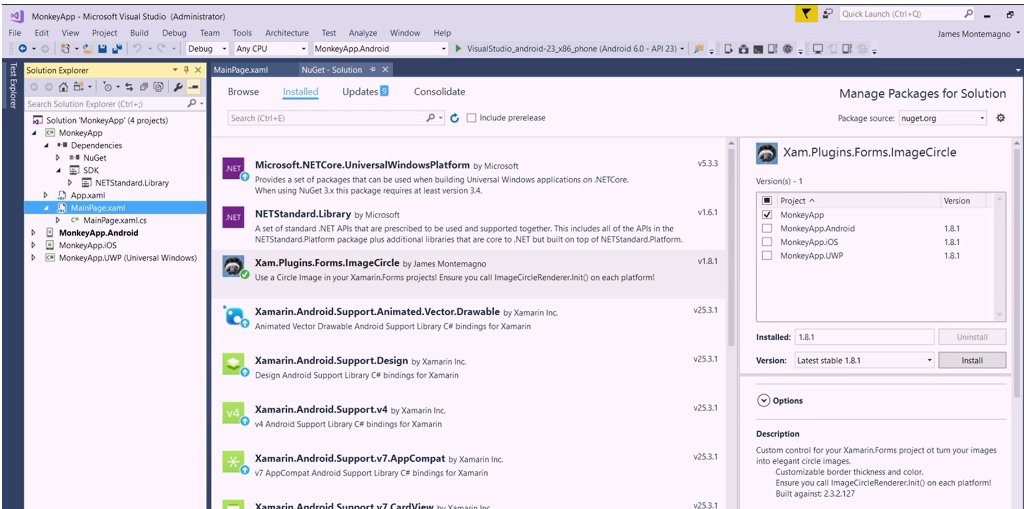Click the Xam.Plugins.Forms.ImageCircle package icon in list
The height and width of the screenshot is (509, 1024).
point(234,267)
